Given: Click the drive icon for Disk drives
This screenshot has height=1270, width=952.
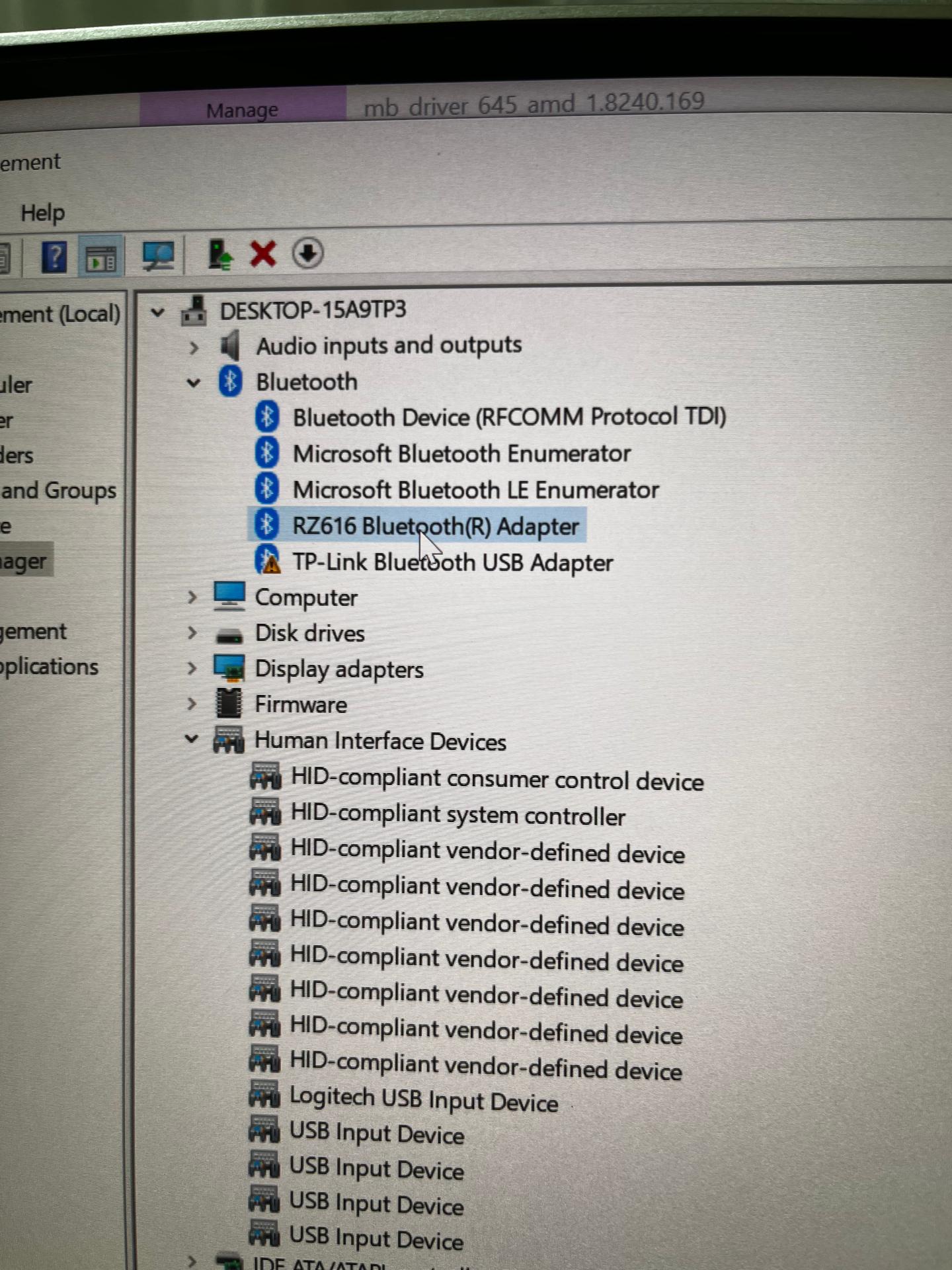Looking at the screenshot, I should (229, 636).
